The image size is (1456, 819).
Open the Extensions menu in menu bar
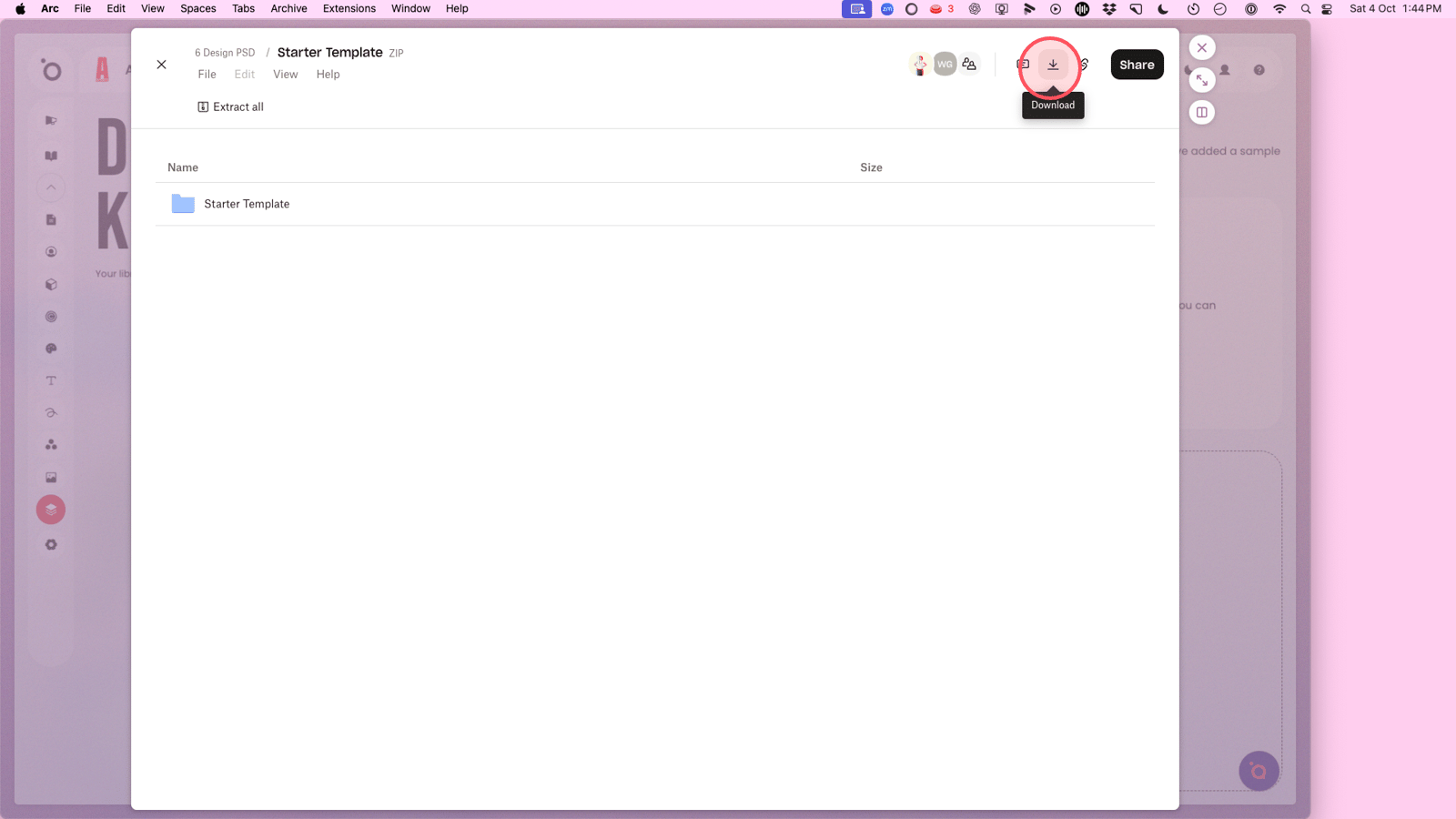point(349,8)
